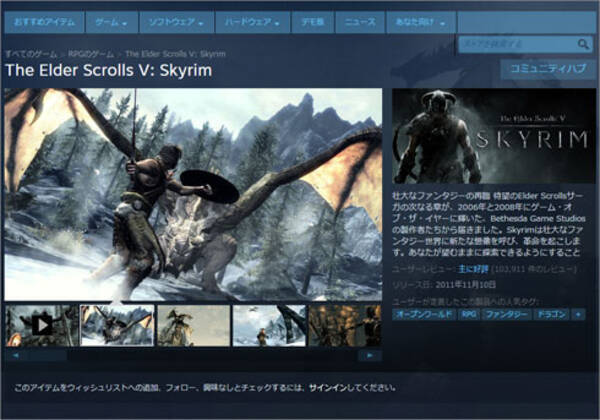Click the リリース日 2011年11月10日 text
This screenshot has width=600, height=420.
pyautogui.click(x=444, y=285)
